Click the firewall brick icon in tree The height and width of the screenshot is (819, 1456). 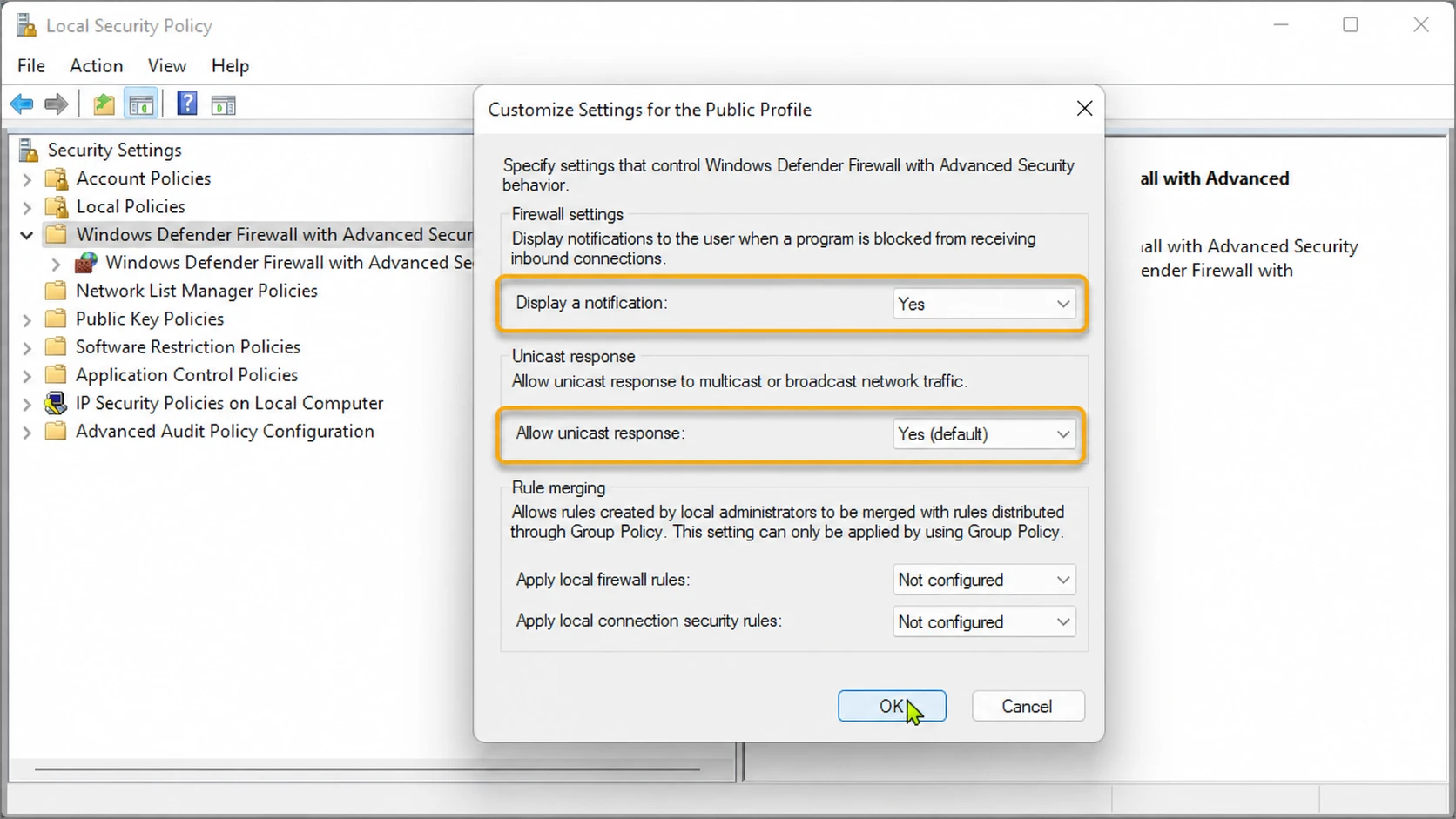[x=85, y=262]
